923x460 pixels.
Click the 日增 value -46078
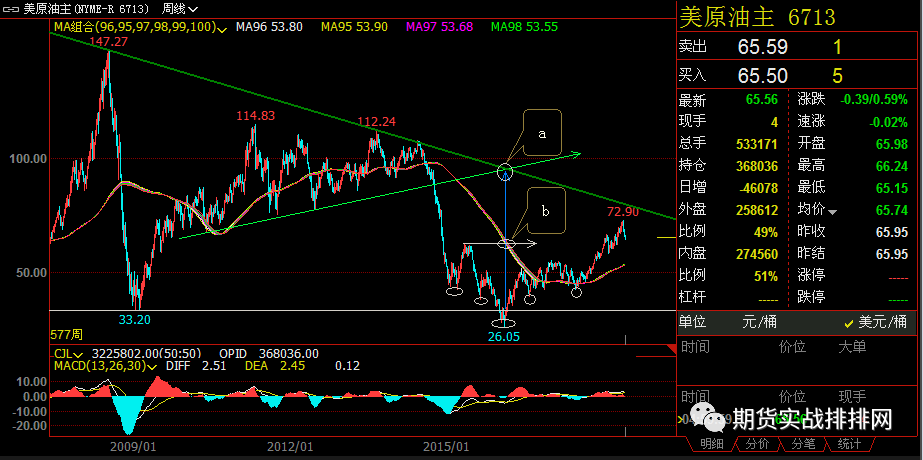(x=757, y=188)
